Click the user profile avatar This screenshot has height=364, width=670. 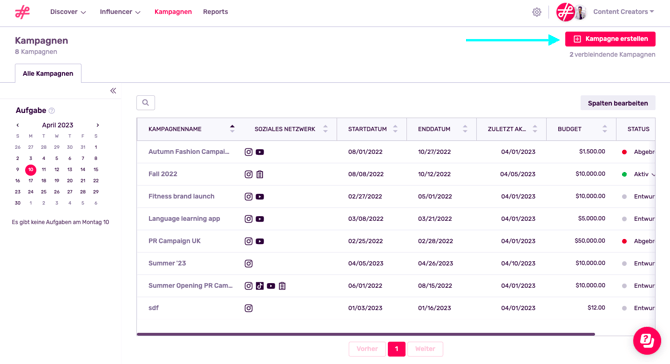tap(580, 12)
